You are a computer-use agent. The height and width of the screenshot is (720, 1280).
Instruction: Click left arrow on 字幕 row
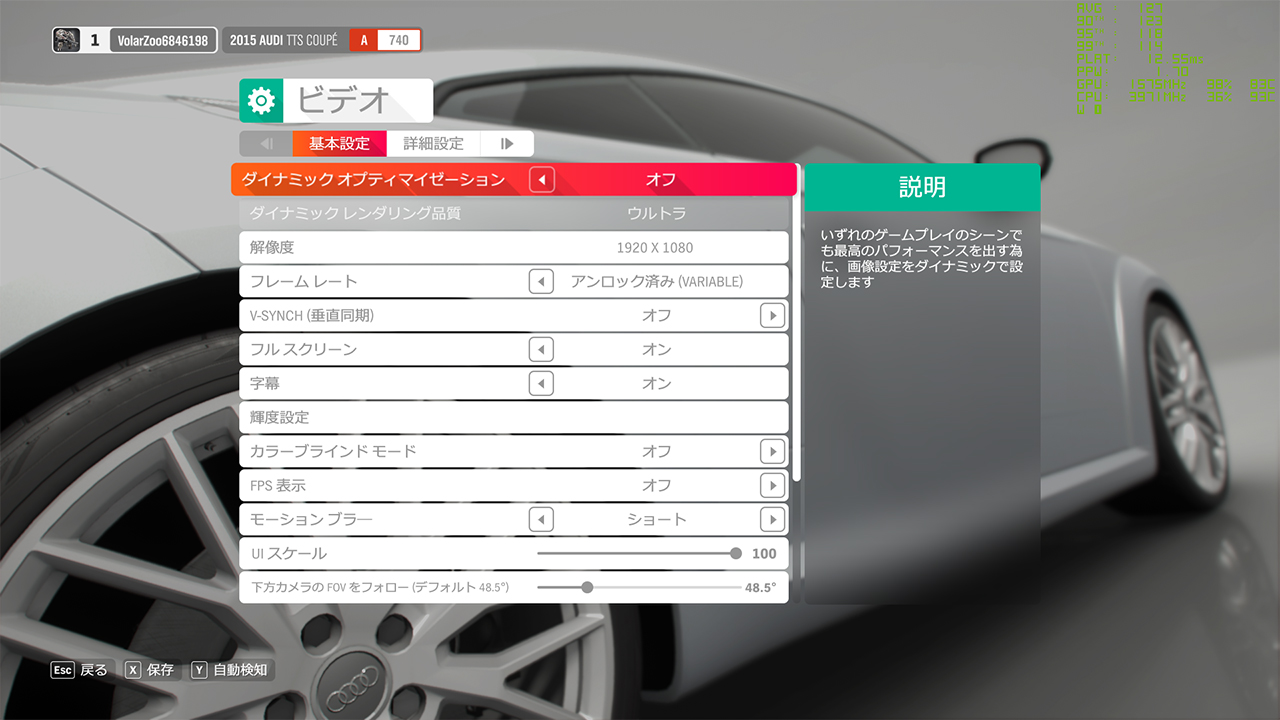(x=541, y=383)
